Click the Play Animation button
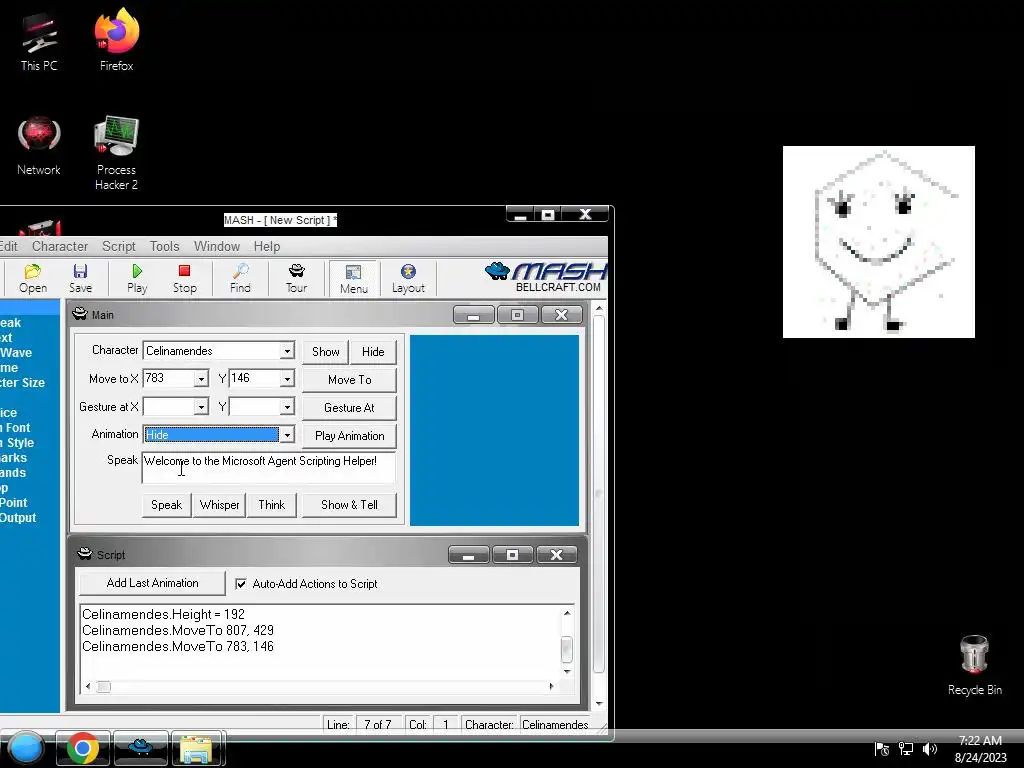The height and width of the screenshot is (768, 1024). [349, 436]
